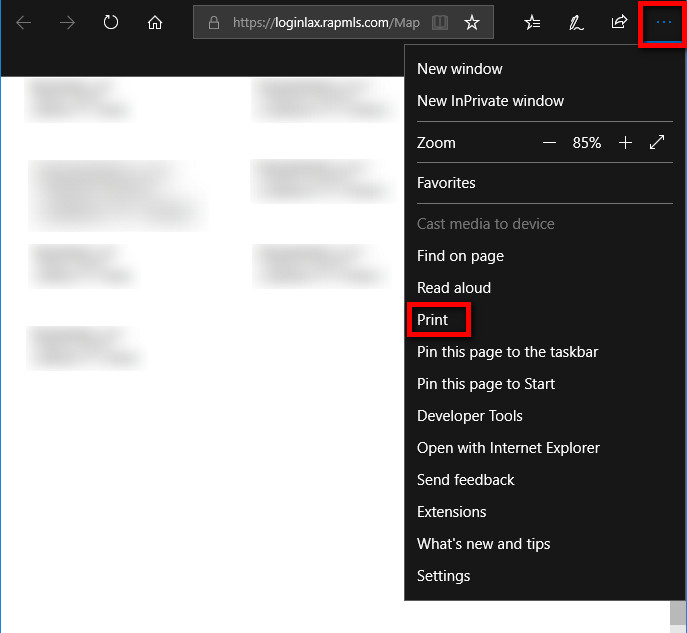Click the address bar URL field
Screen dimensions: 687x633
click(x=325, y=22)
